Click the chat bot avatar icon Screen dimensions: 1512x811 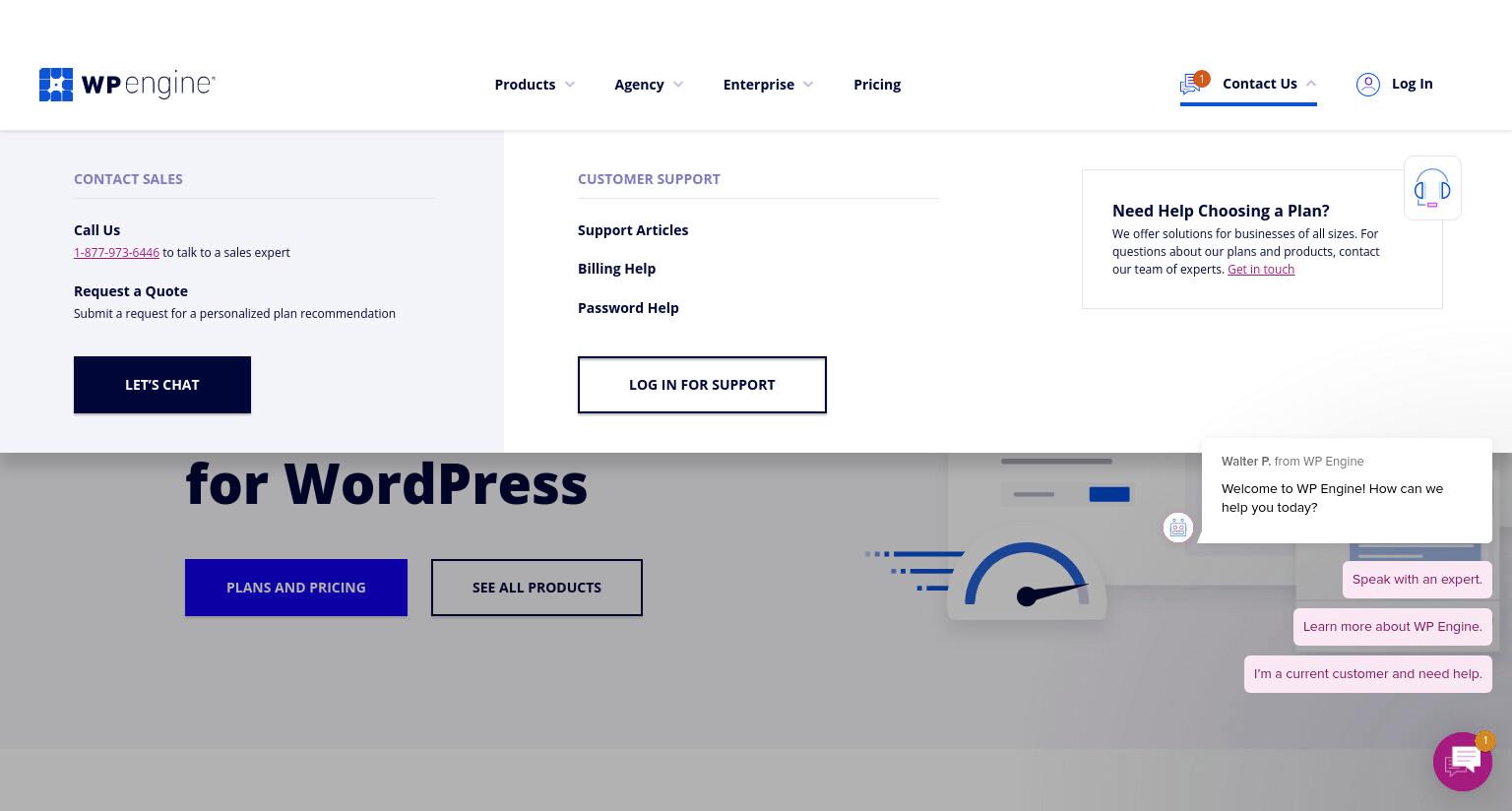pyautogui.click(x=1178, y=528)
